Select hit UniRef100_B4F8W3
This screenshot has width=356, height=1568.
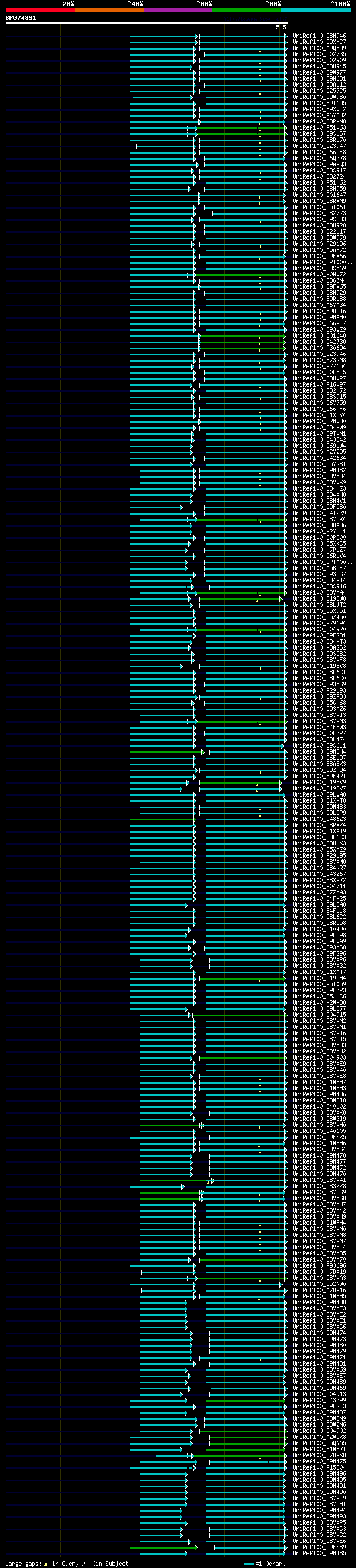coord(319,728)
